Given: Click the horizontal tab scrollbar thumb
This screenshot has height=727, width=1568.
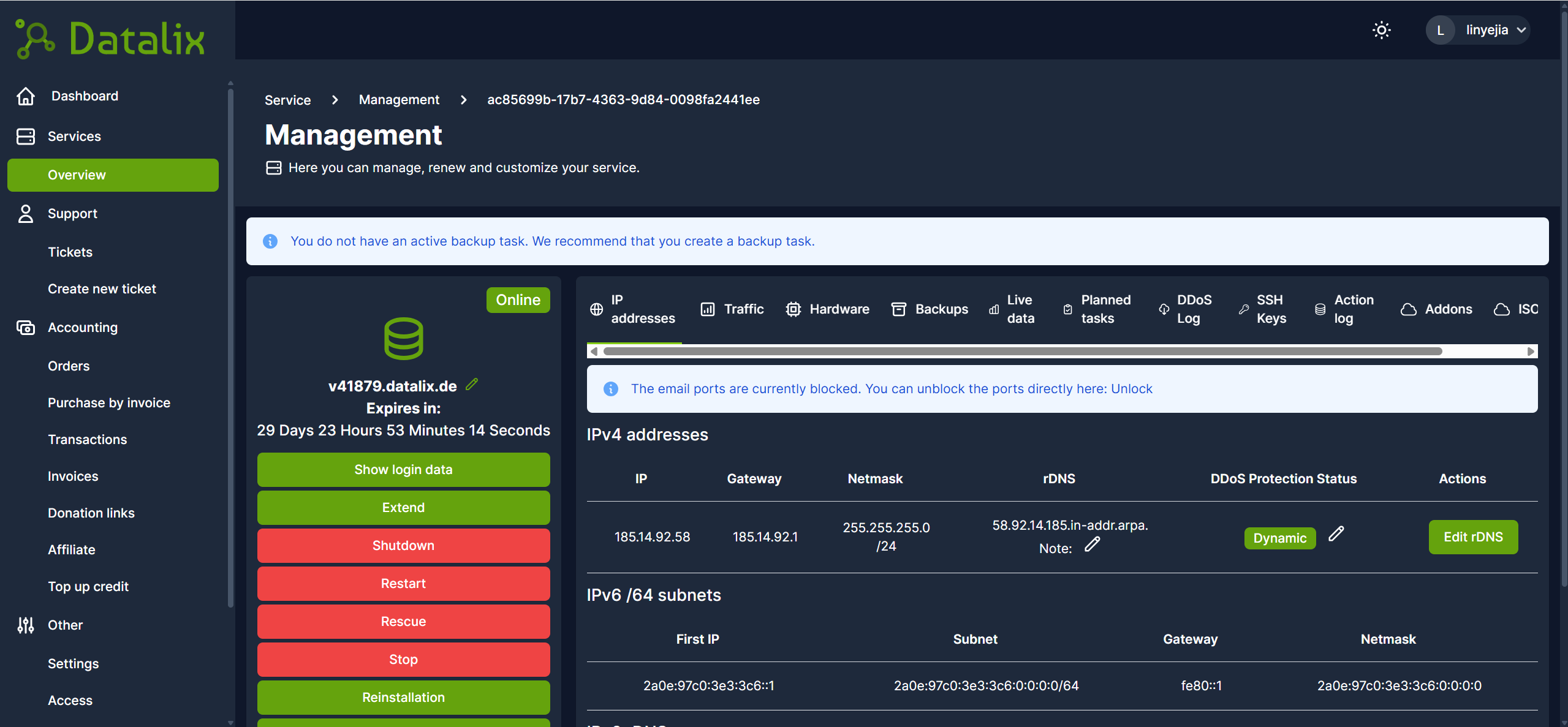Looking at the screenshot, I should 1023,352.
